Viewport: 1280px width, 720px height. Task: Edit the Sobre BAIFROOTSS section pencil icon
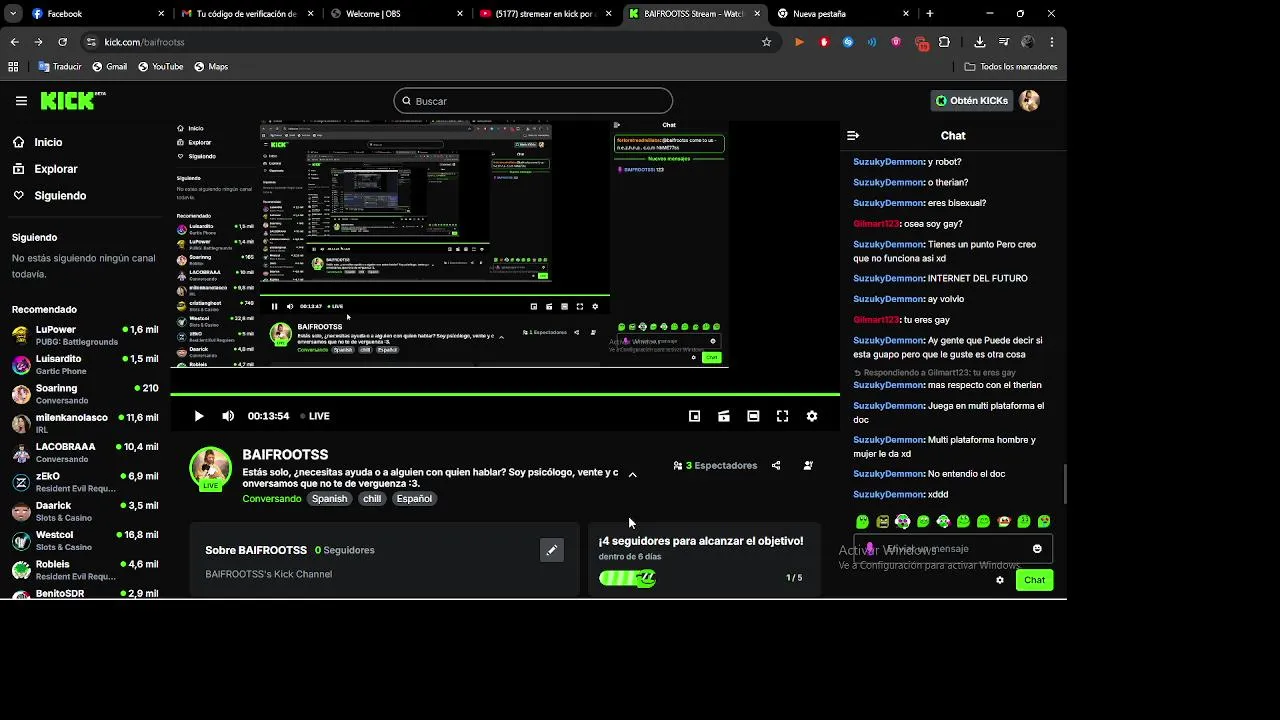click(x=552, y=550)
